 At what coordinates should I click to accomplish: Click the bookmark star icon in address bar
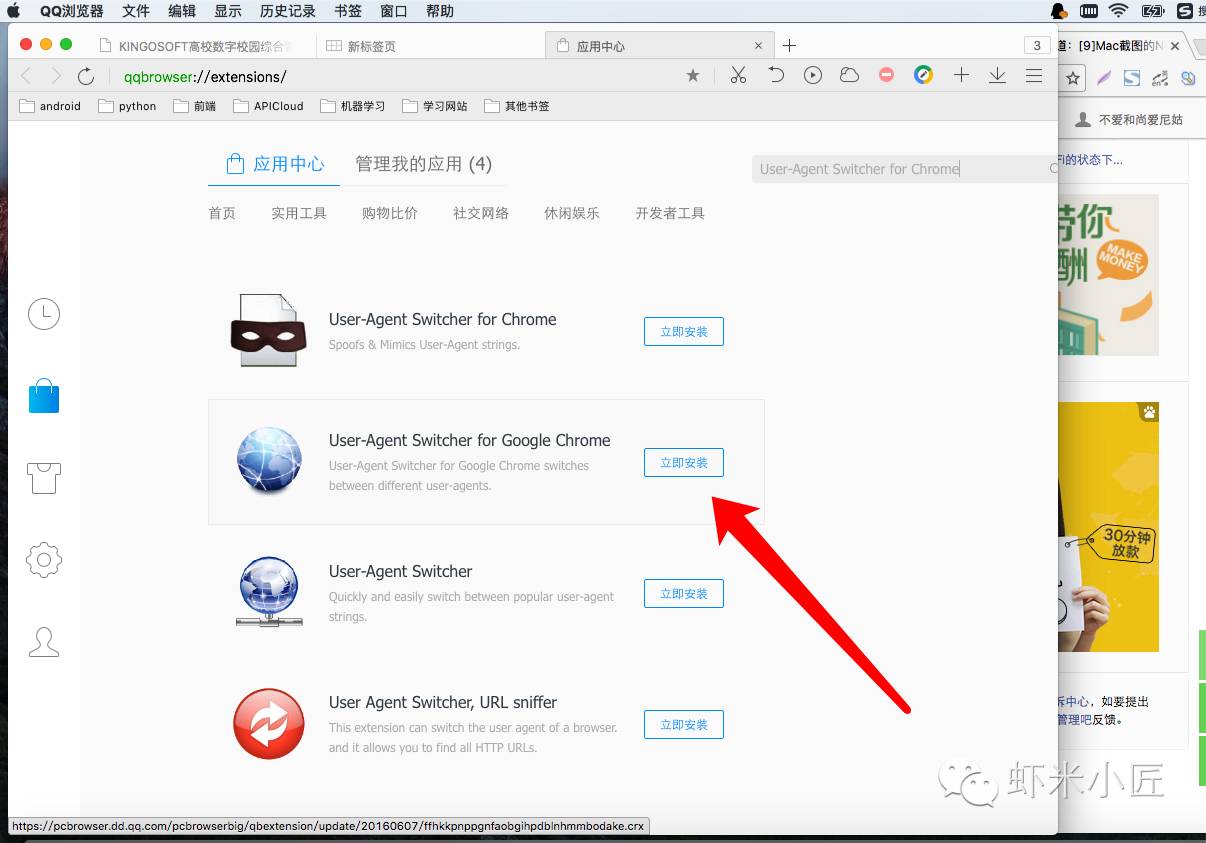point(693,76)
